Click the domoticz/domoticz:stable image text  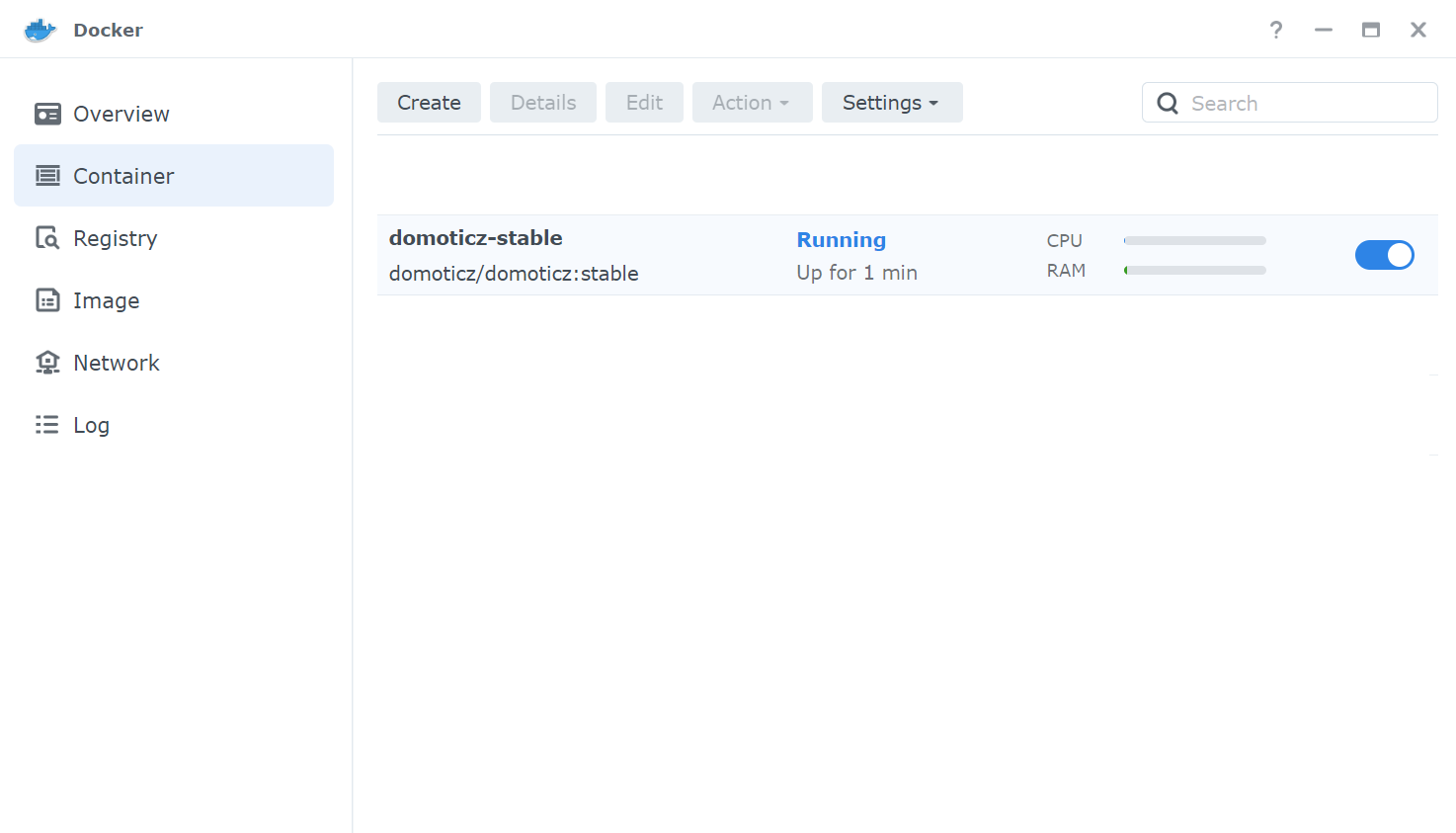click(x=514, y=274)
